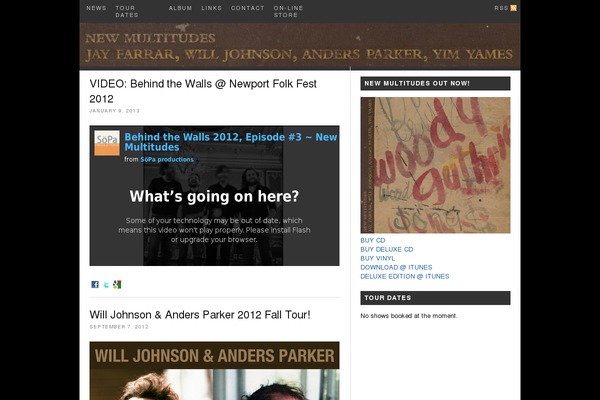Screen dimensions: 600x400
Task: Go to the Album page
Action: click(180, 8)
